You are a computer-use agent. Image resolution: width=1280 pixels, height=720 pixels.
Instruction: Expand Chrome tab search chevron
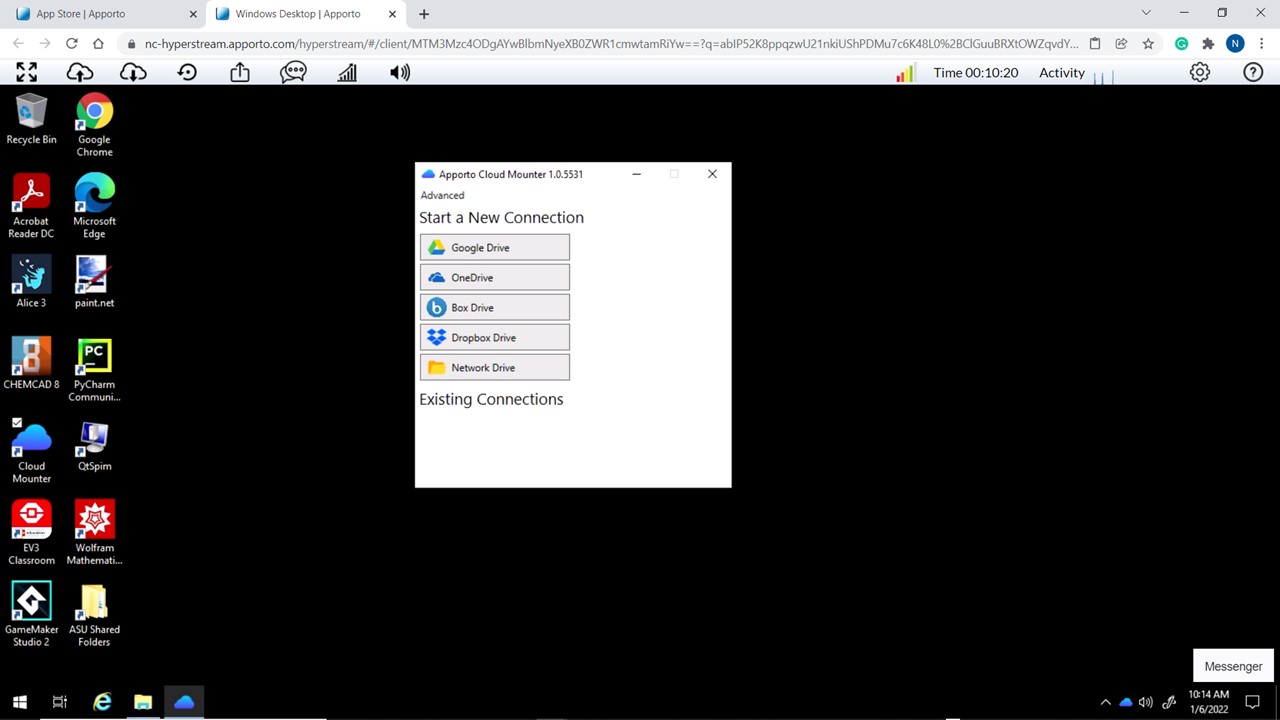(1146, 13)
